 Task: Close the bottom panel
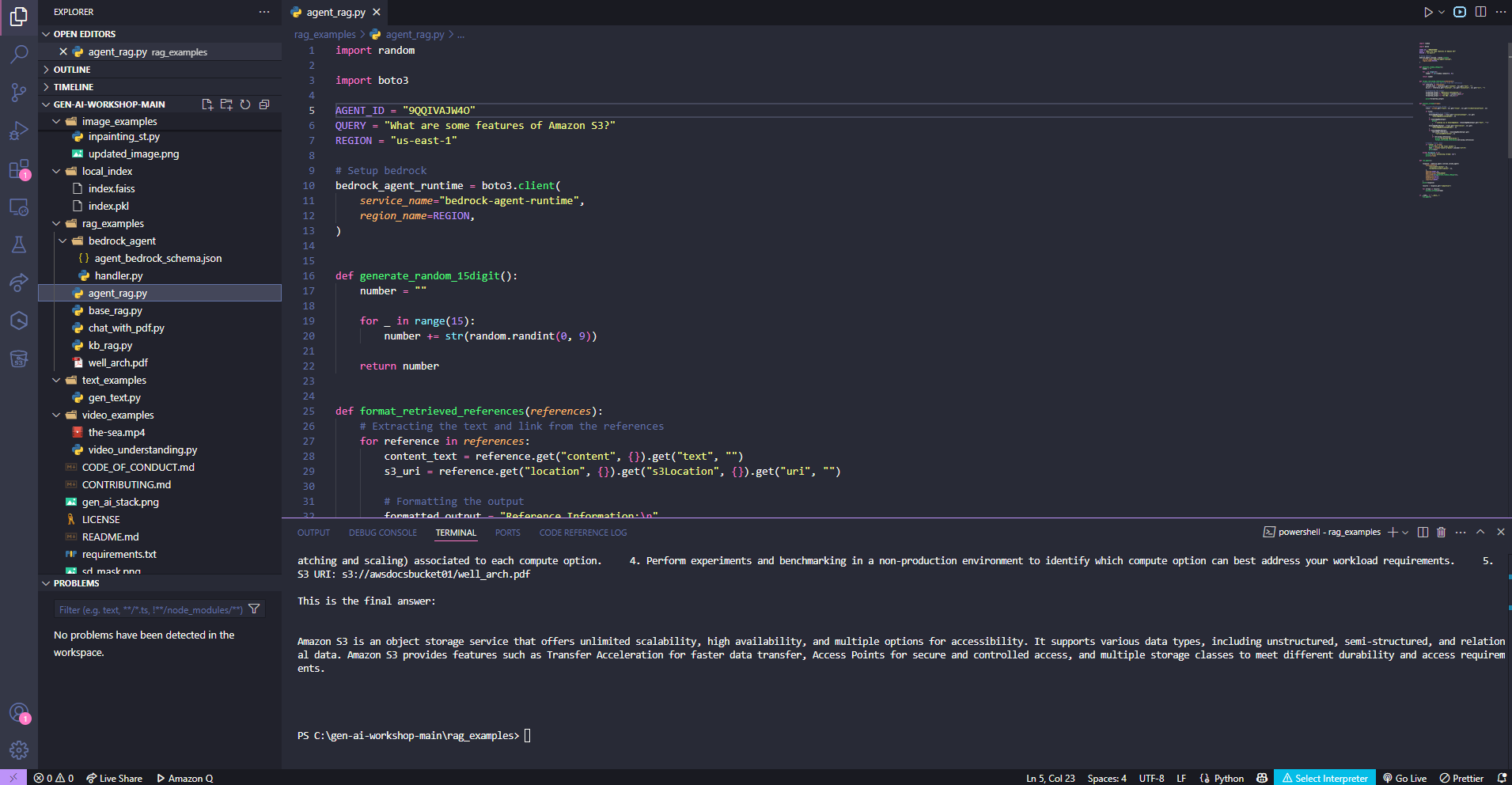(1501, 533)
